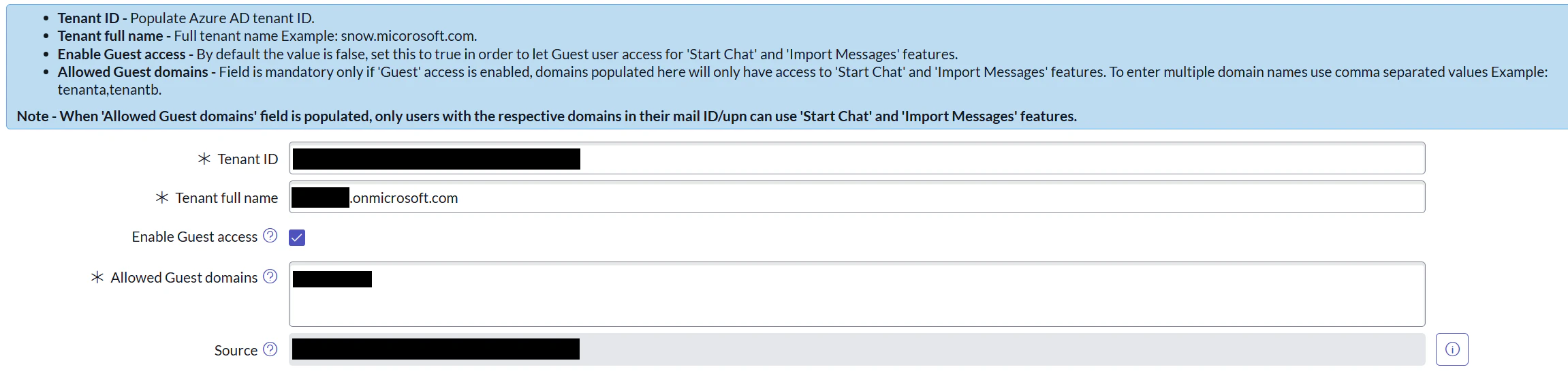Show help tooltip icon next to Source label
This screenshot has width=1568, height=380.
(270, 349)
